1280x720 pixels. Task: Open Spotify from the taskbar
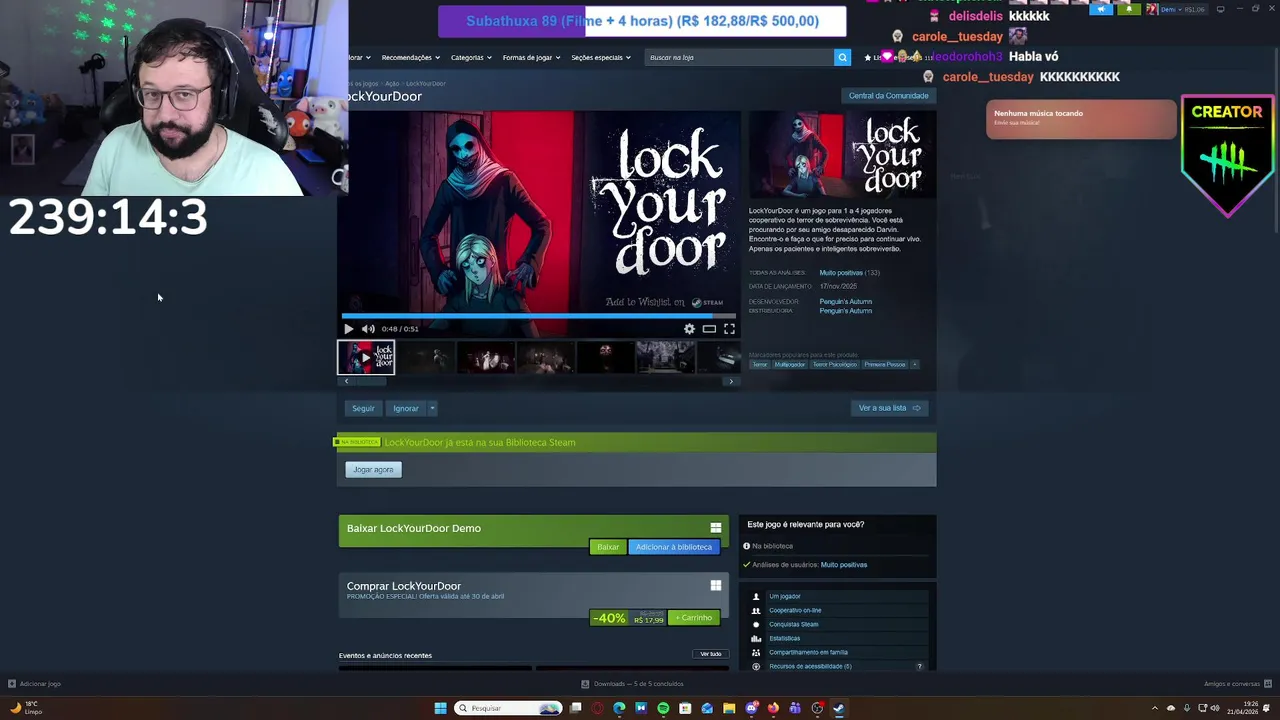coord(663,708)
